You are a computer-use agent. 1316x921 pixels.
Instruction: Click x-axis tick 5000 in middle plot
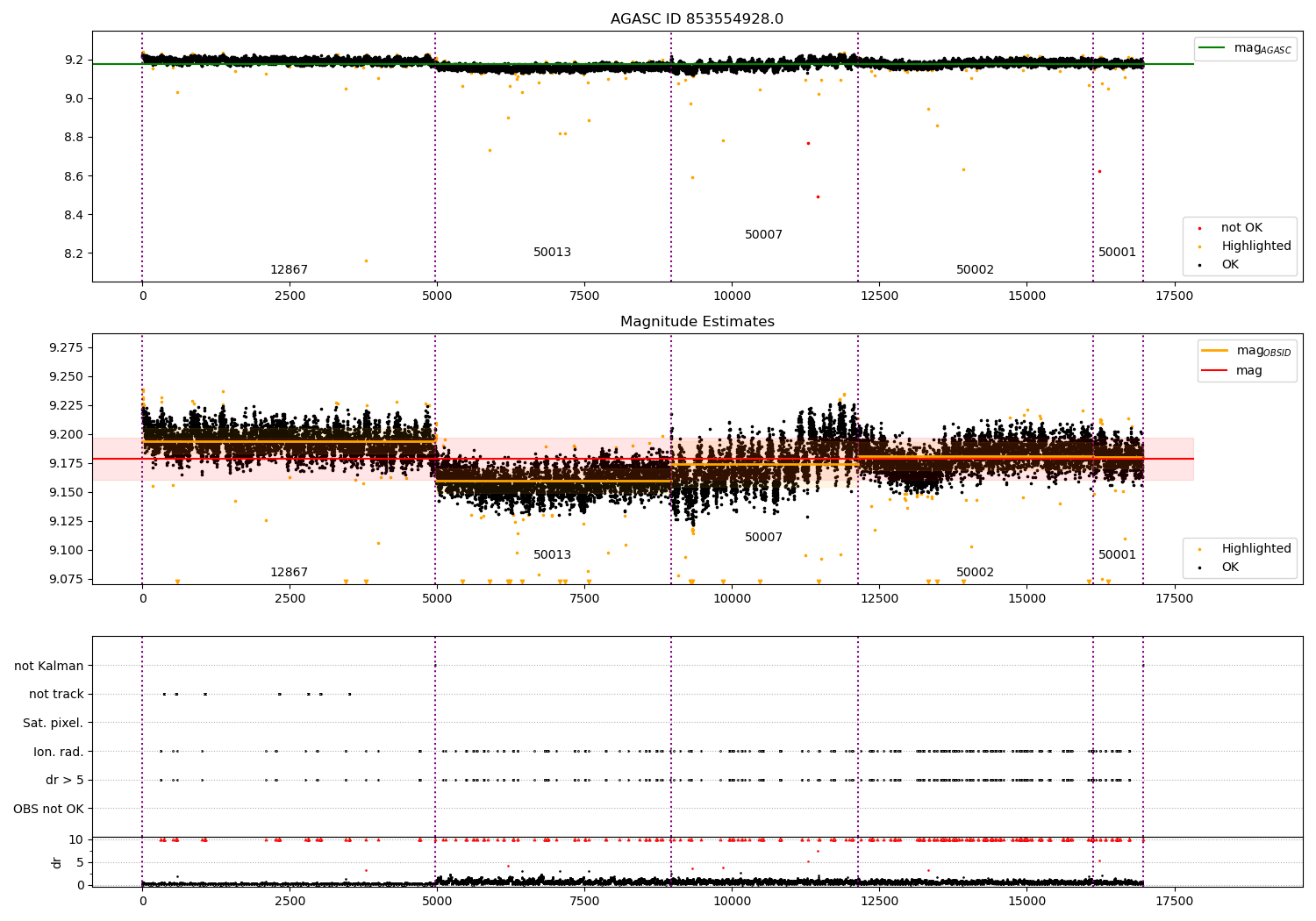point(437,599)
